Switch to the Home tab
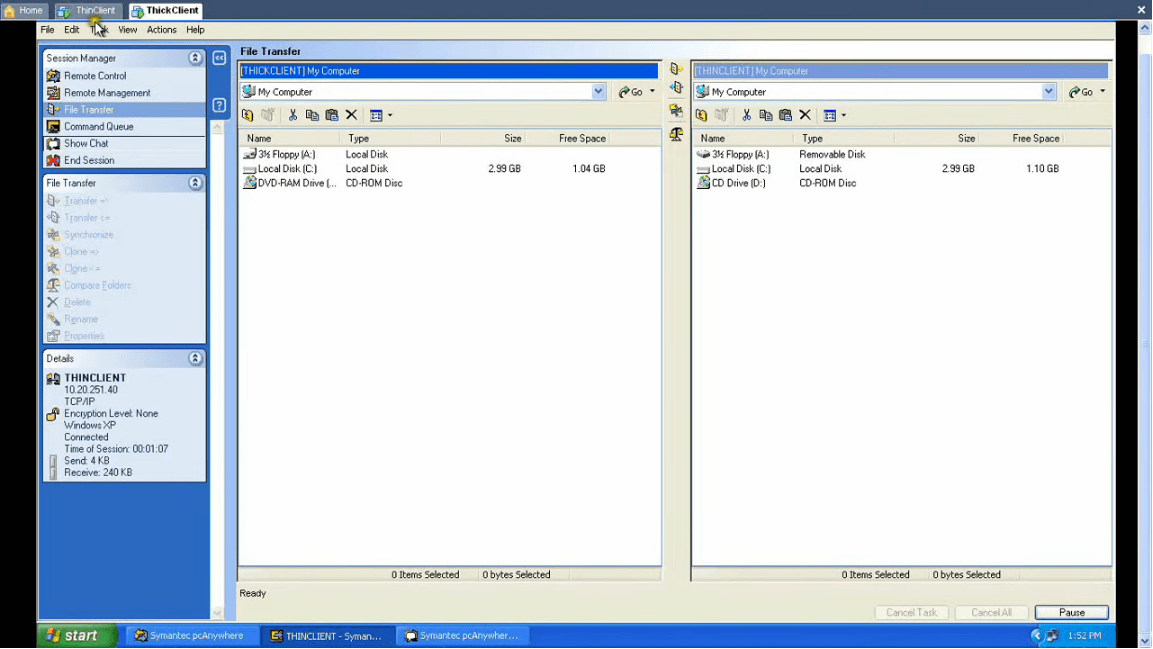 tap(24, 10)
